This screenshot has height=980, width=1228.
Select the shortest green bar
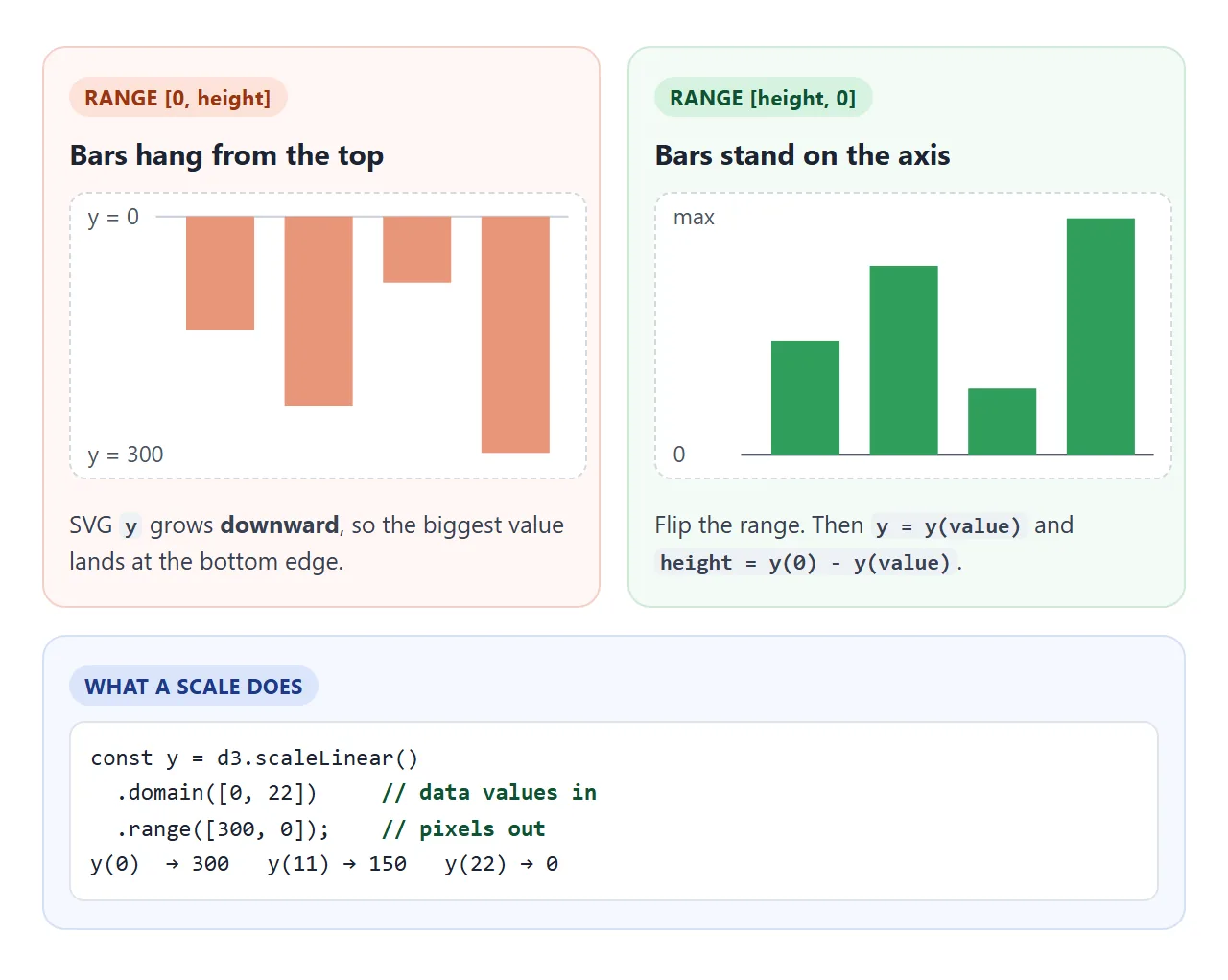pos(1002,421)
